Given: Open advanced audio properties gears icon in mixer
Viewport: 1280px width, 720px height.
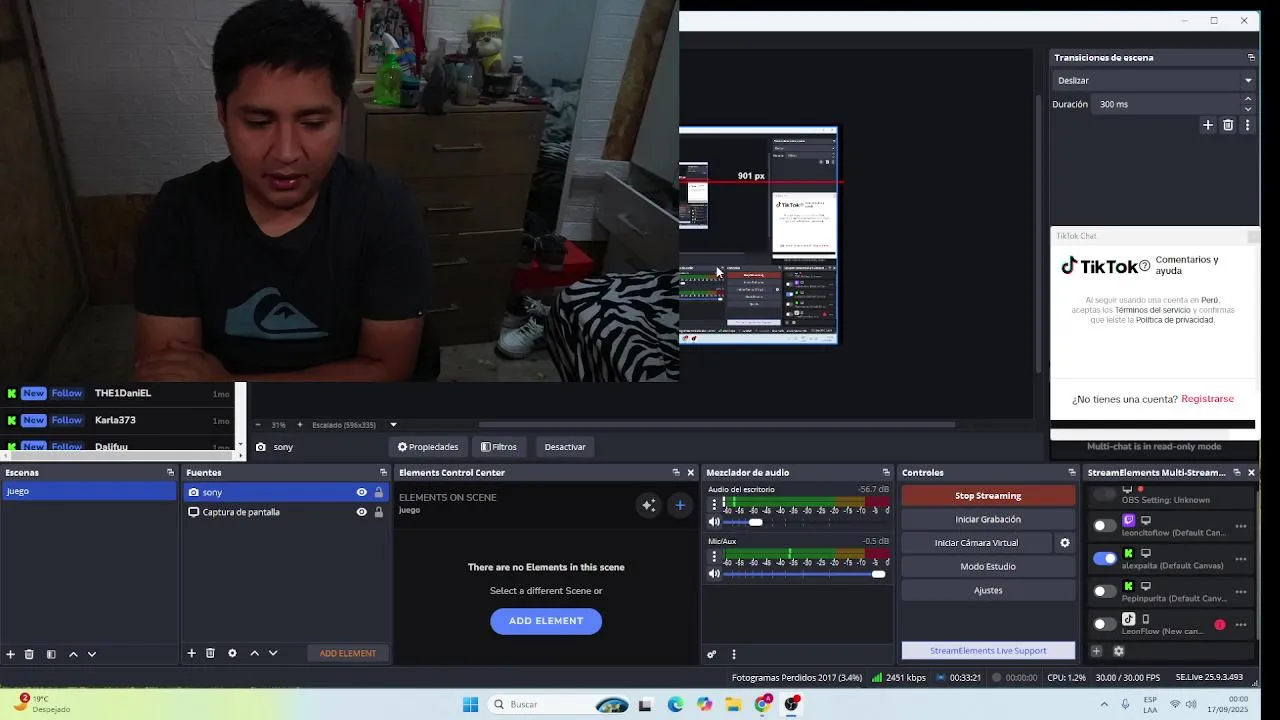Looking at the screenshot, I should point(712,654).
